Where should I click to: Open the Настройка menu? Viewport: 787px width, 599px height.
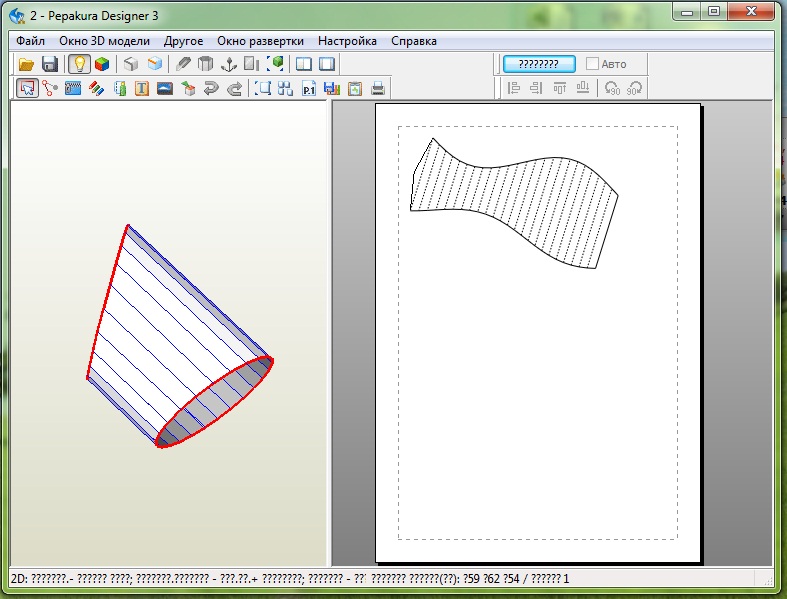tap(347, 41)
